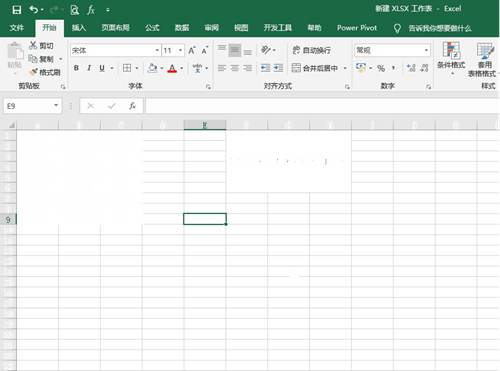Image resolution: width=500 pixels, height=371 pixels.
Task: Align text right
Action: [248, 68]
